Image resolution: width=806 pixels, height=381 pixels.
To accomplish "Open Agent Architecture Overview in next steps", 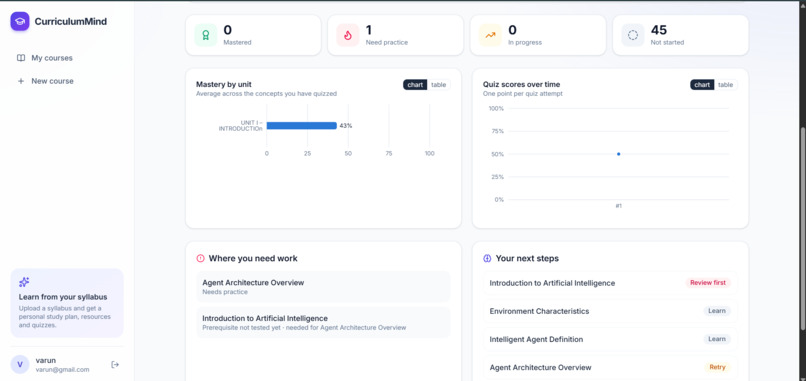I will click(610, 367).
